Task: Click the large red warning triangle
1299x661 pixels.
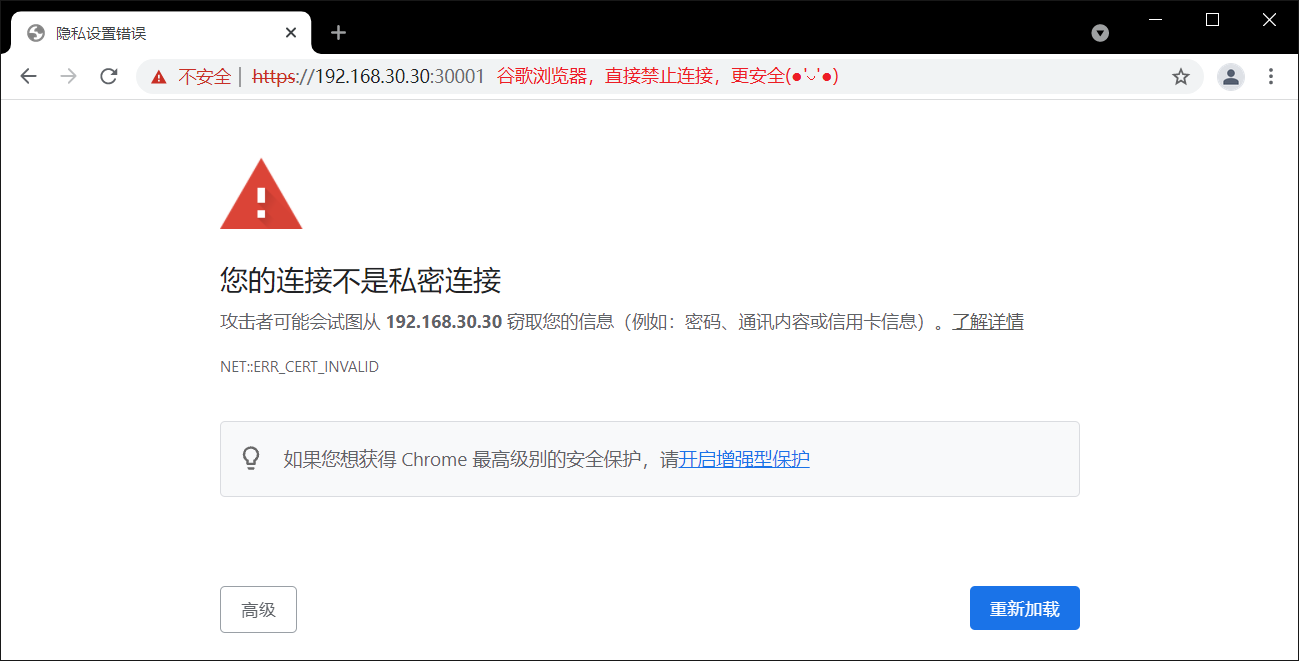Action: 261,194
